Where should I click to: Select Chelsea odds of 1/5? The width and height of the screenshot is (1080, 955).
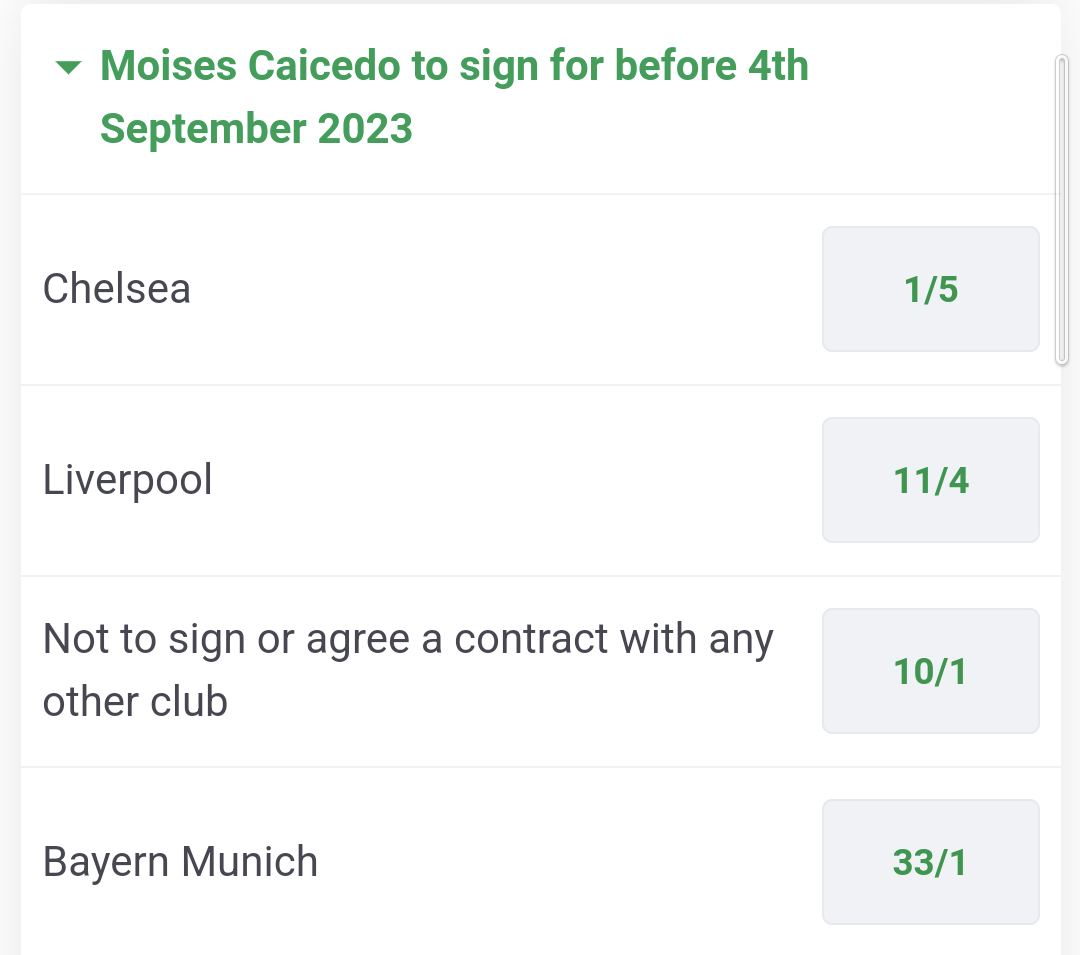tap(931, 289)
